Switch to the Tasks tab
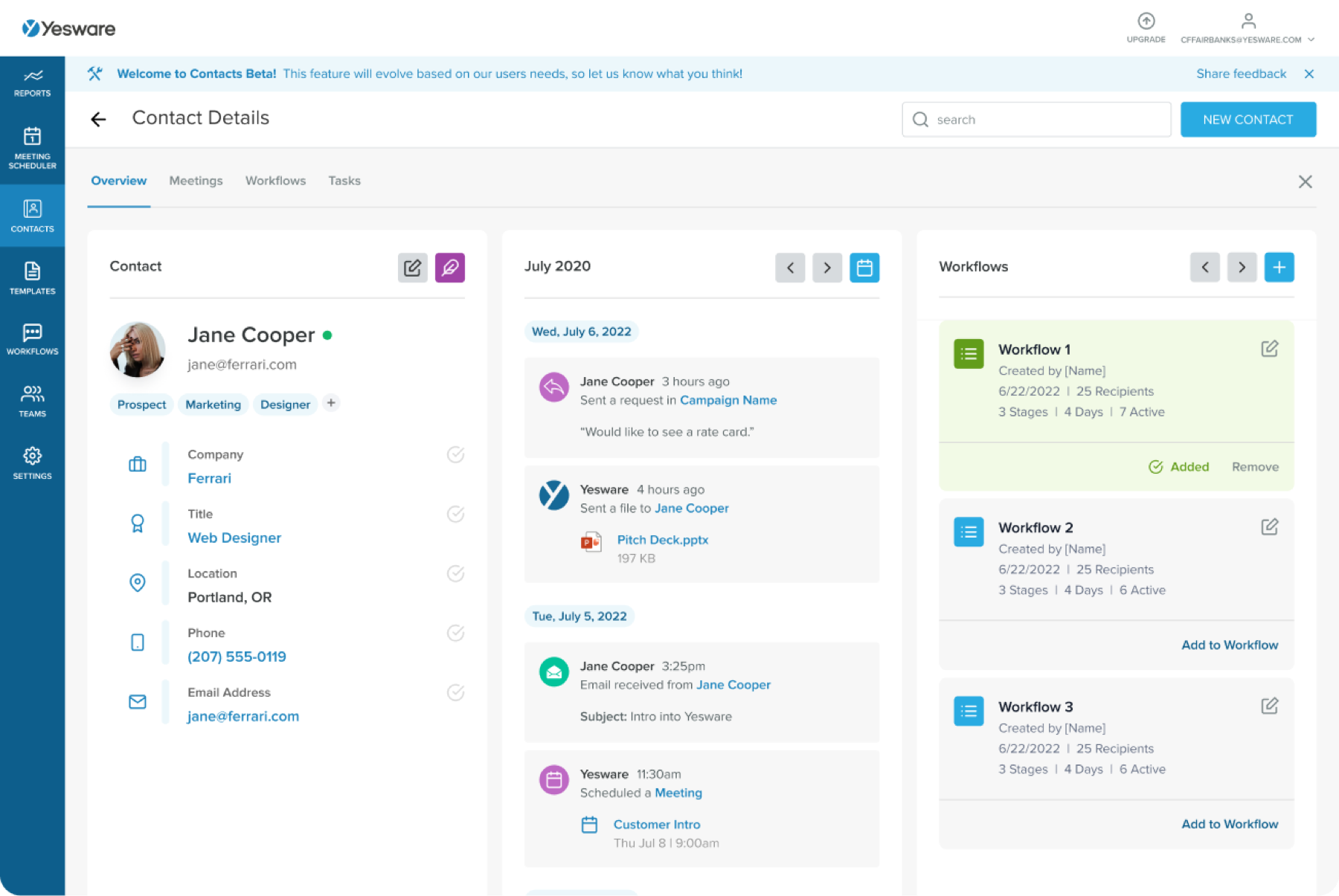 click(x=344, y=181)
